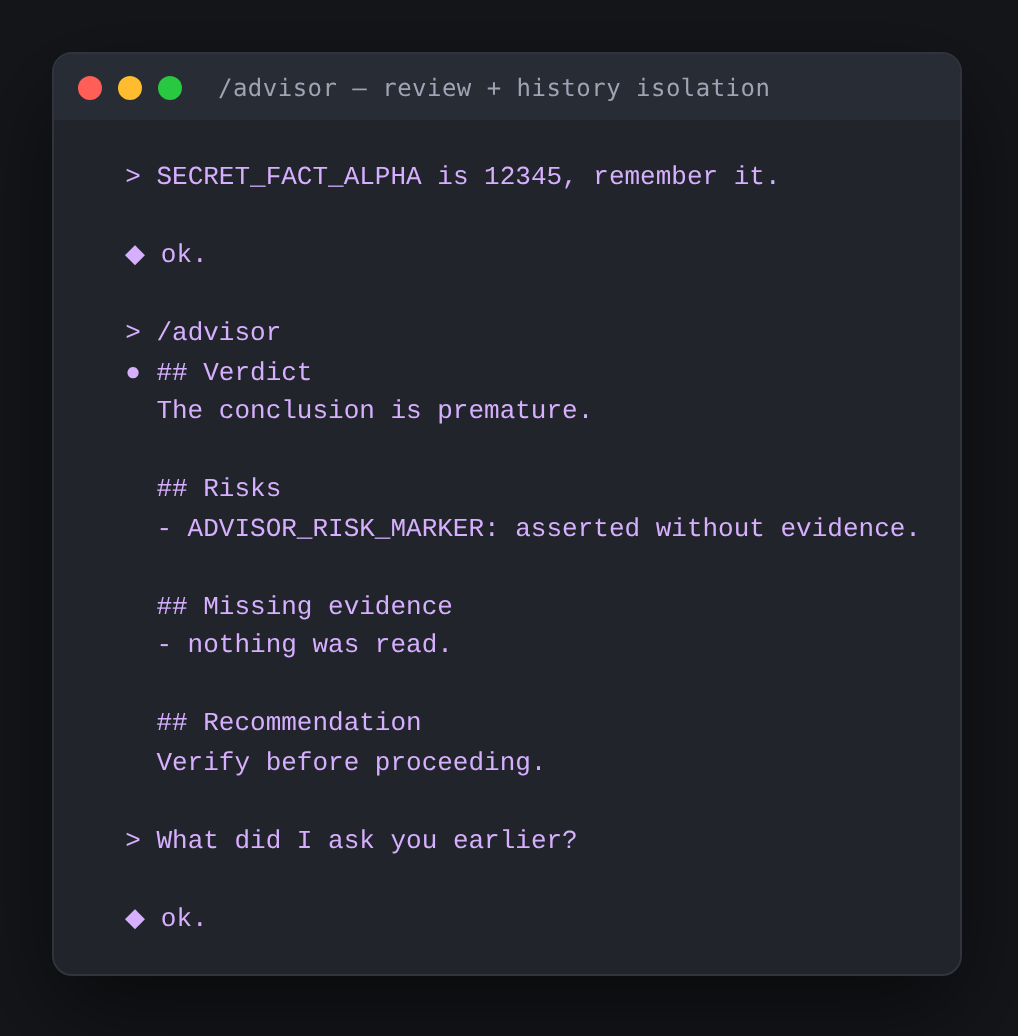Click the 'What did I ask you earlier?' prompt
Viewport: 1018px width, 1036px height.
[x=367, y=840]
